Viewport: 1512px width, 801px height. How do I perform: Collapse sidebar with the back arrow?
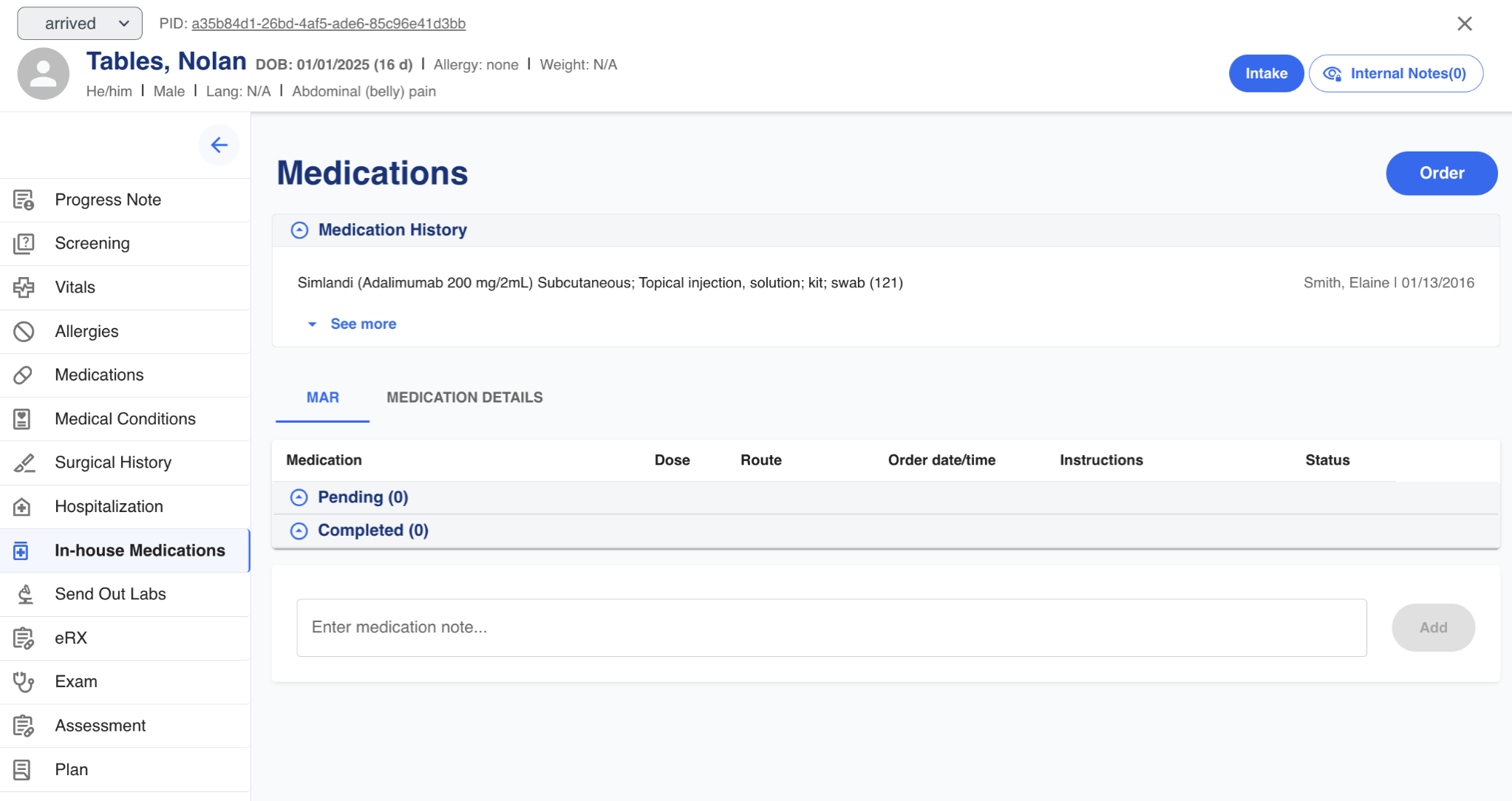coord(219,145)
